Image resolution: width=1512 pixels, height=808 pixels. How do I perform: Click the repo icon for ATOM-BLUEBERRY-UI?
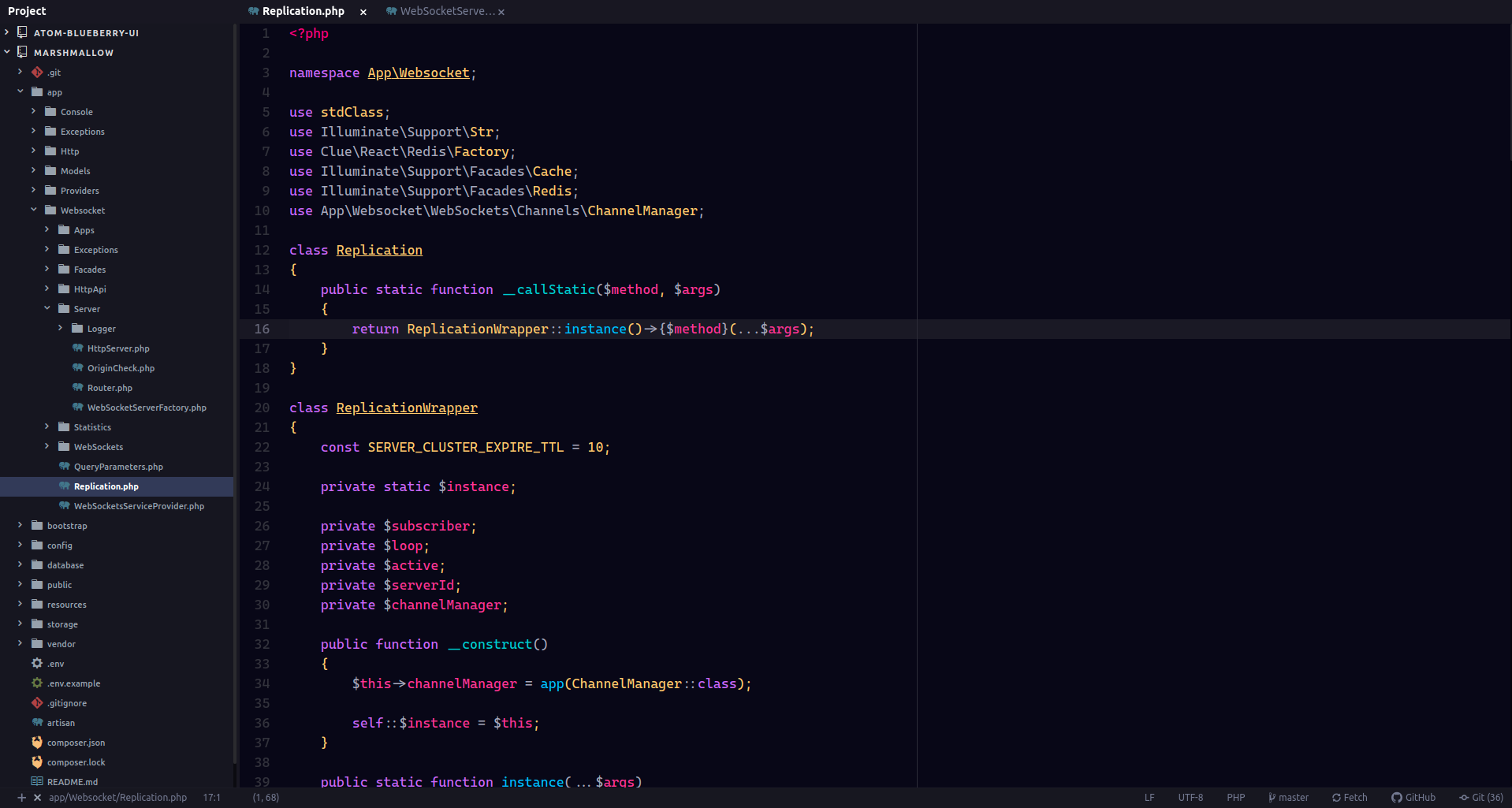pos(22,32)
